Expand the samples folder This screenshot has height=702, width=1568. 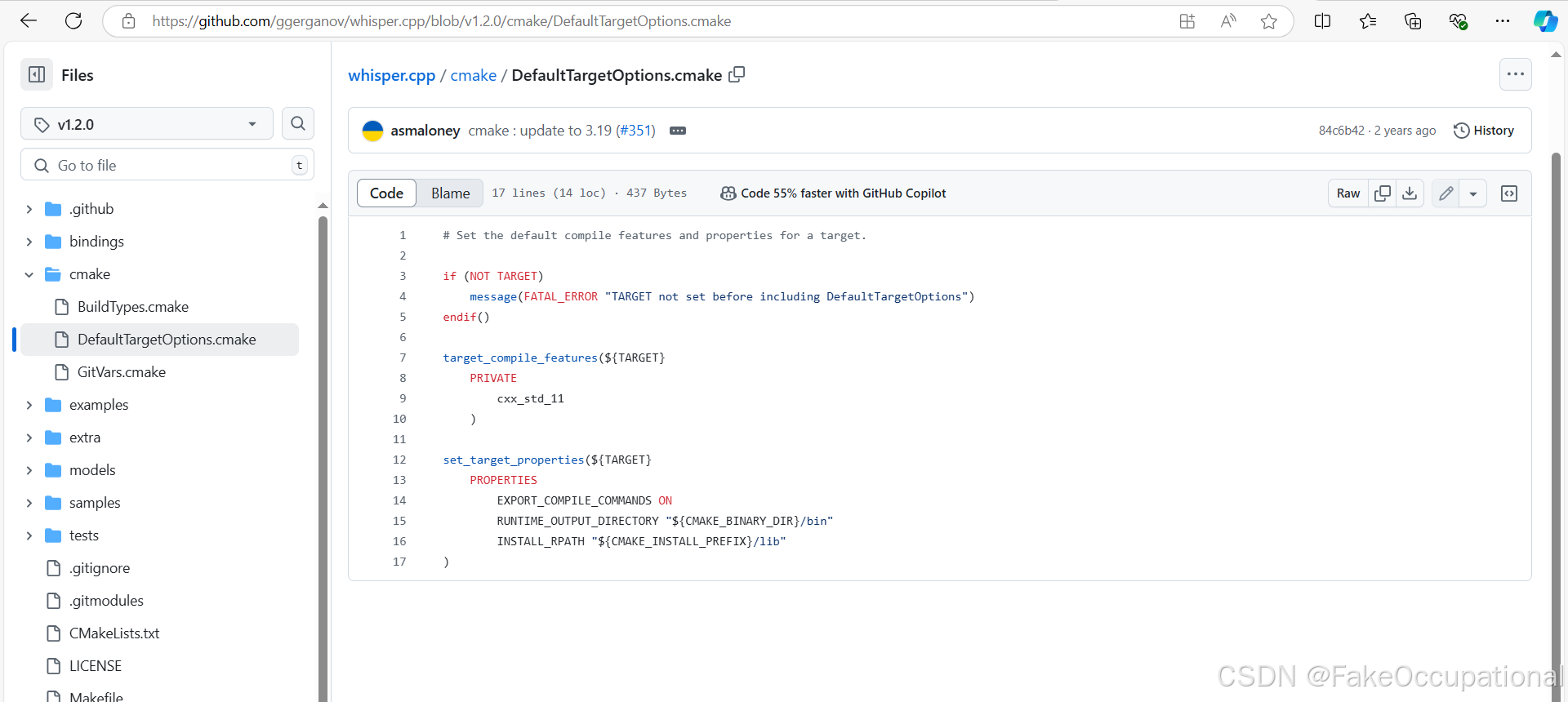[29, 503]
